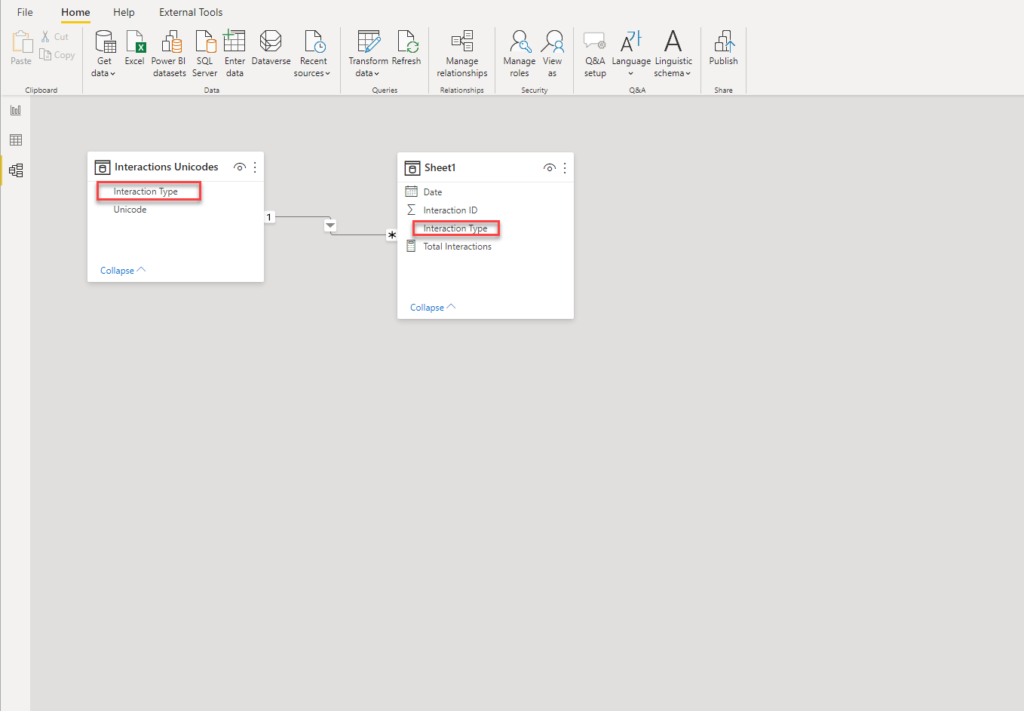The height and width of the screenshot is (711, 1024).
Task: Open Q&A setup
Action: tap(595, 54)
